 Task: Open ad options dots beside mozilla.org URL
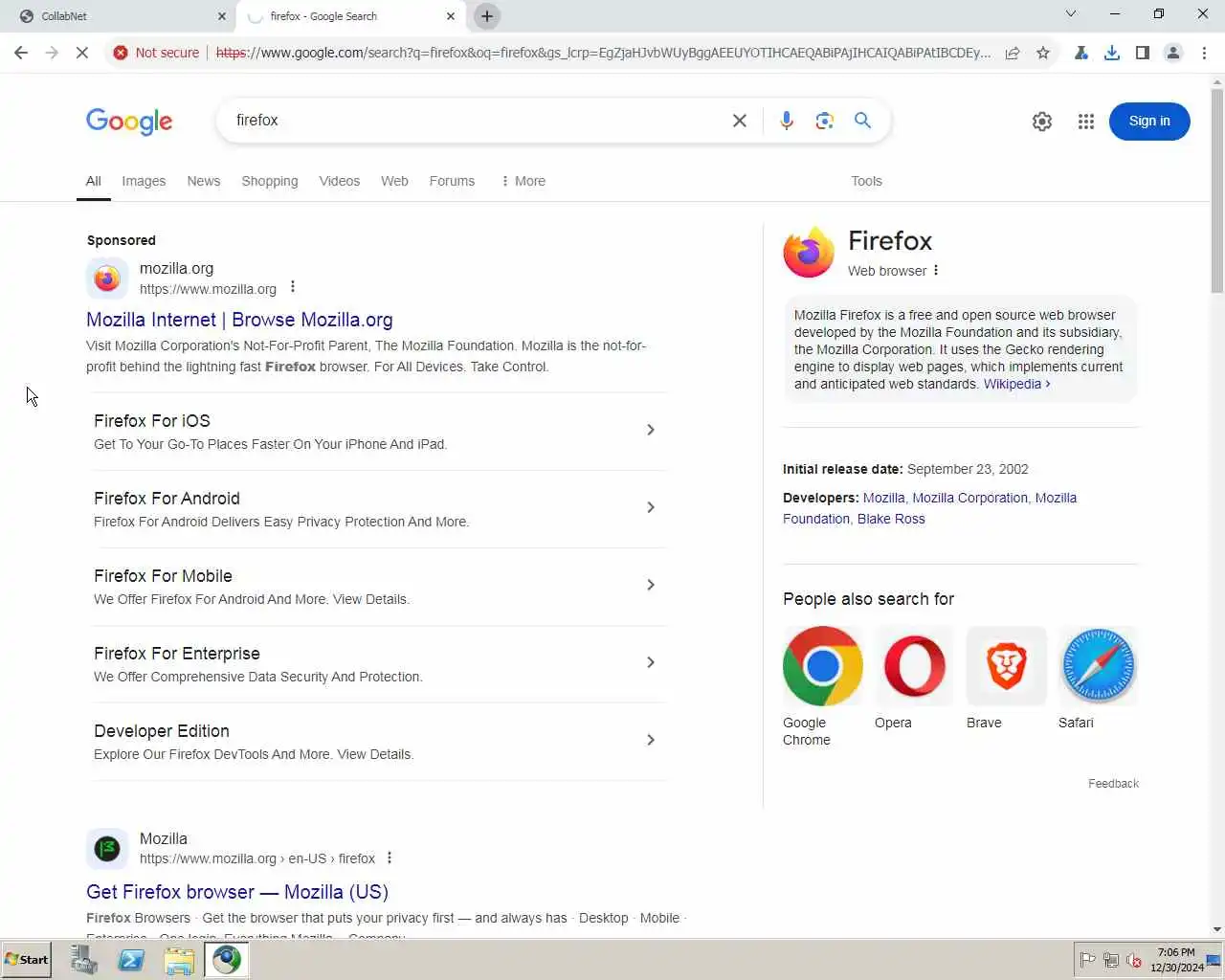293,287
